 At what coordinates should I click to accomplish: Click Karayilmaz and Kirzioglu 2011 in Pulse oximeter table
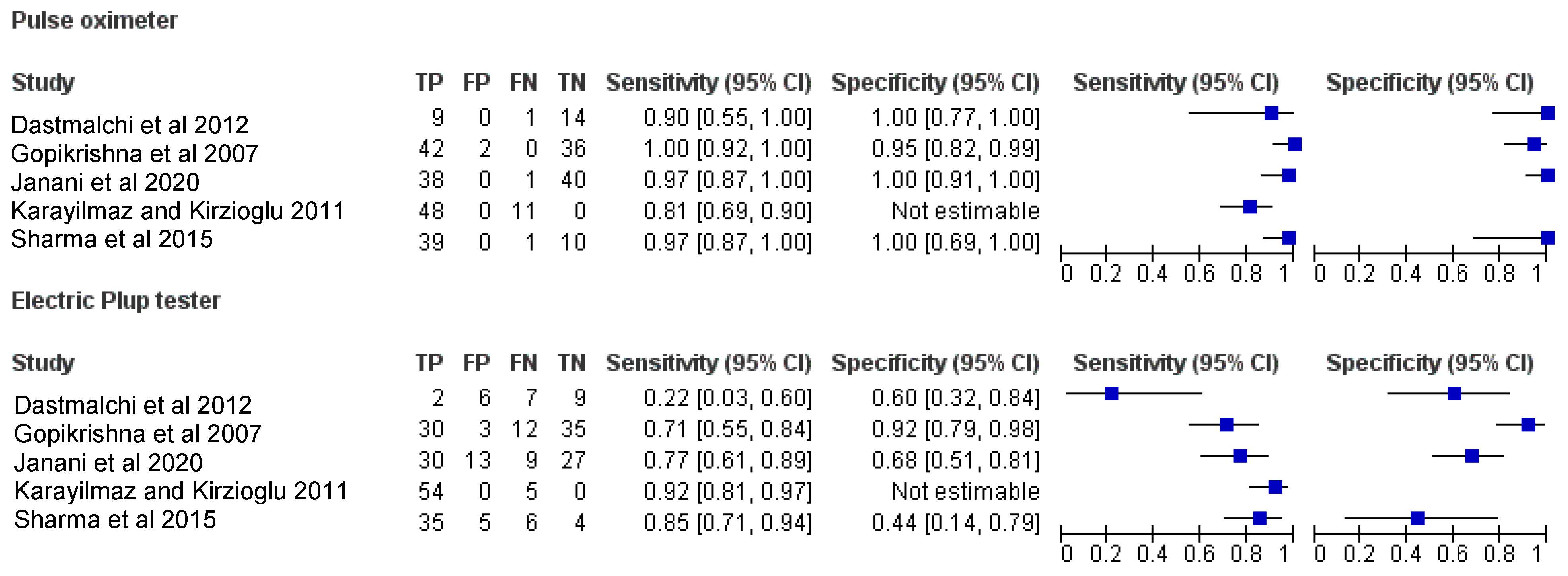click(178, 211)
